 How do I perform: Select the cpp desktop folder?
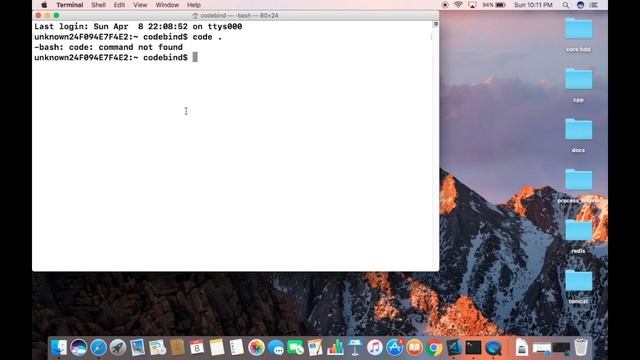(578, 79)
